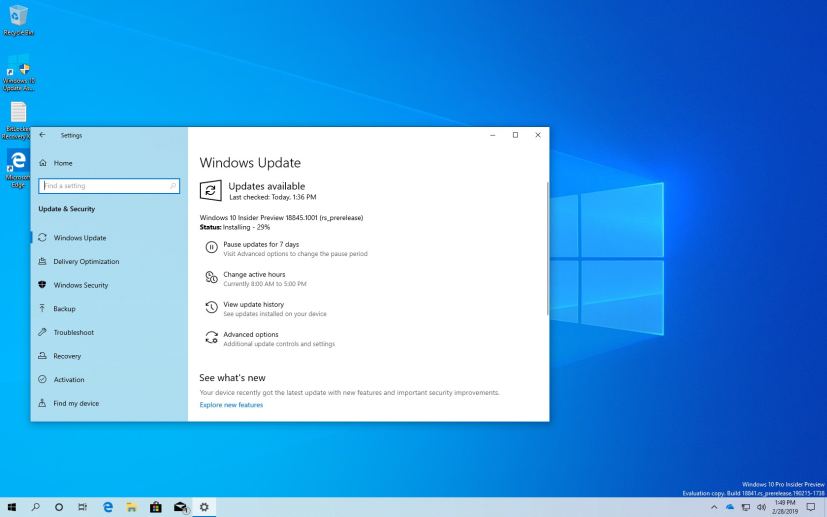
Task: Click the Home house icon
Action: (43, 163)
